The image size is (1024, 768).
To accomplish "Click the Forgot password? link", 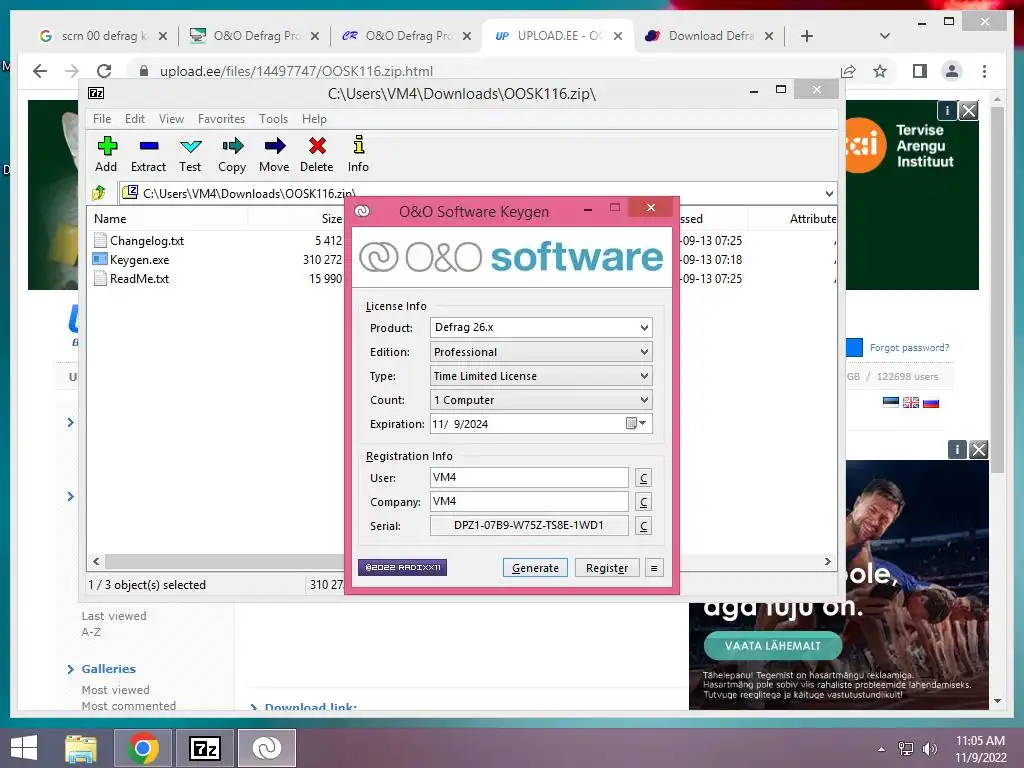I will click(909, 347).
